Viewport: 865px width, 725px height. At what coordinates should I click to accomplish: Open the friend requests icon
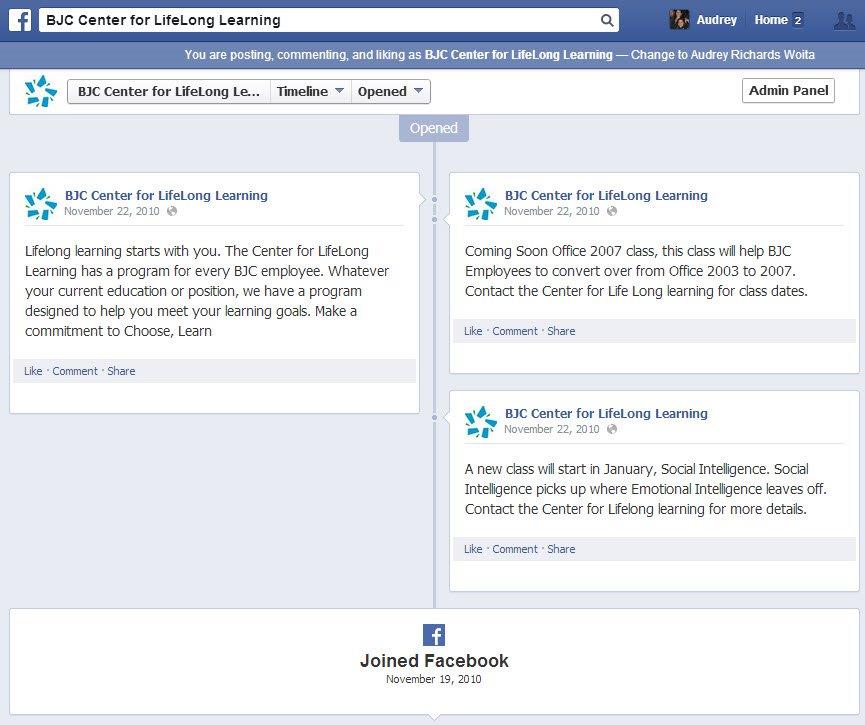point(844,20)
